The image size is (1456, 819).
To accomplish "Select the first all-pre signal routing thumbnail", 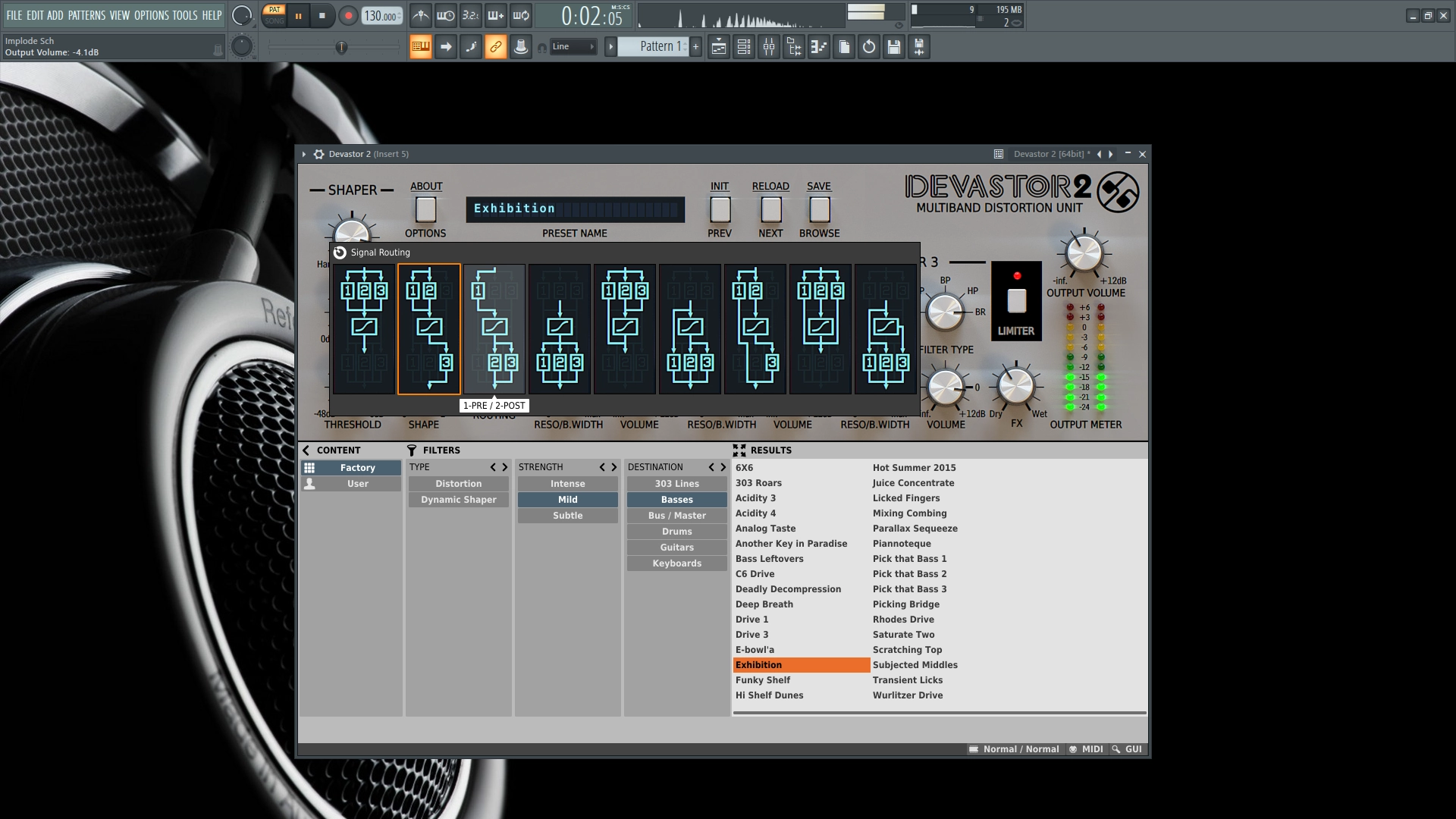I will (x=364, y=329).
